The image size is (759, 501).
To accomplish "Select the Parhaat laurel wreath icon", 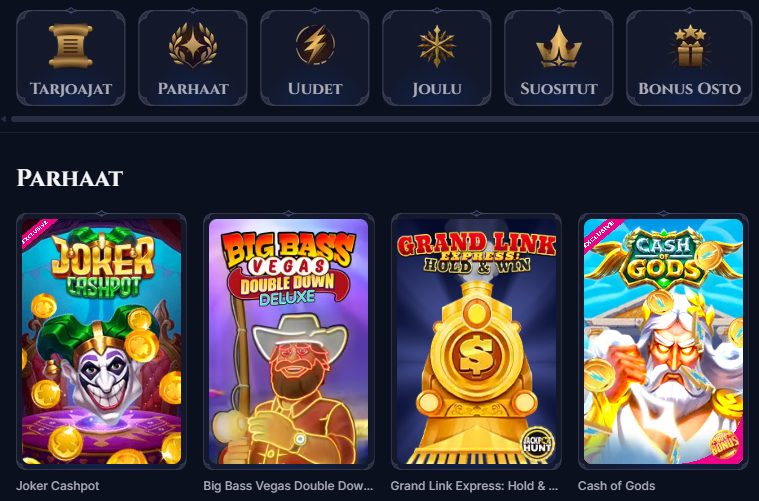I will pyautogui.click(x=193, y=46).
